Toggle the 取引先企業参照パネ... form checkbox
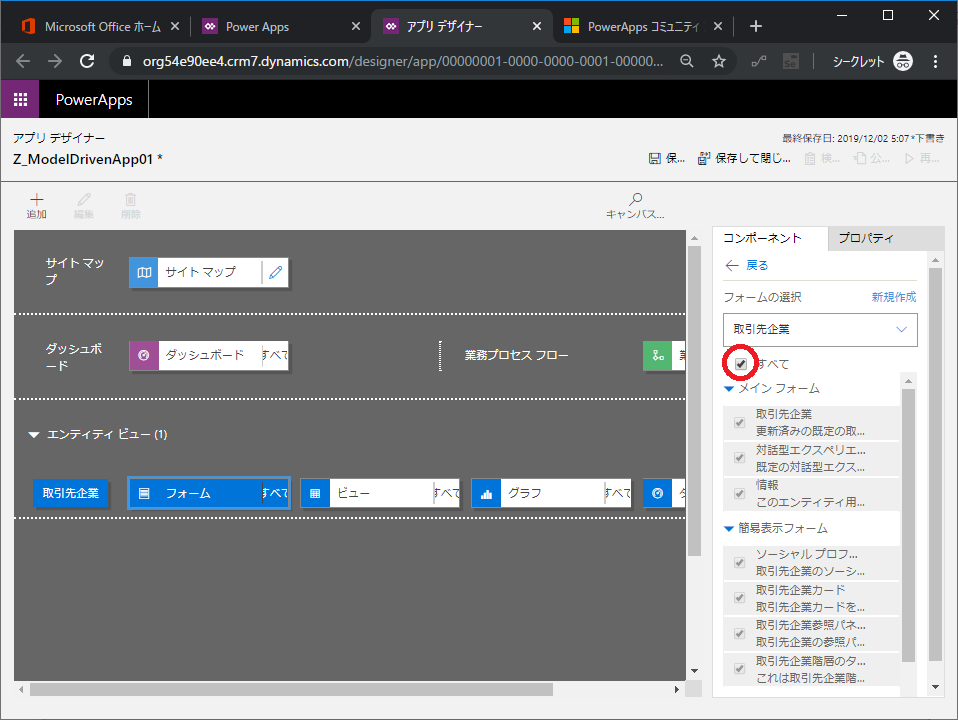Screen dimensions: 958x720 tap(739, 633)
